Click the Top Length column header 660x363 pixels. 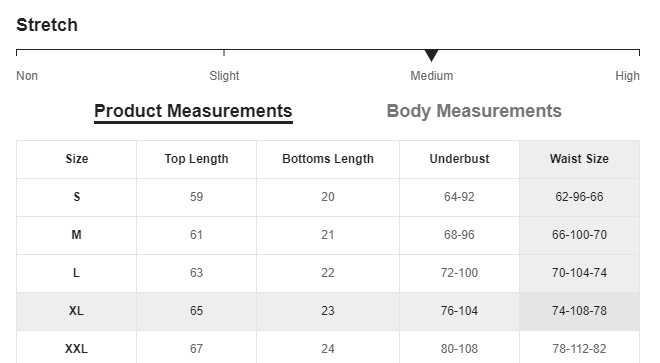coord(196,159)
